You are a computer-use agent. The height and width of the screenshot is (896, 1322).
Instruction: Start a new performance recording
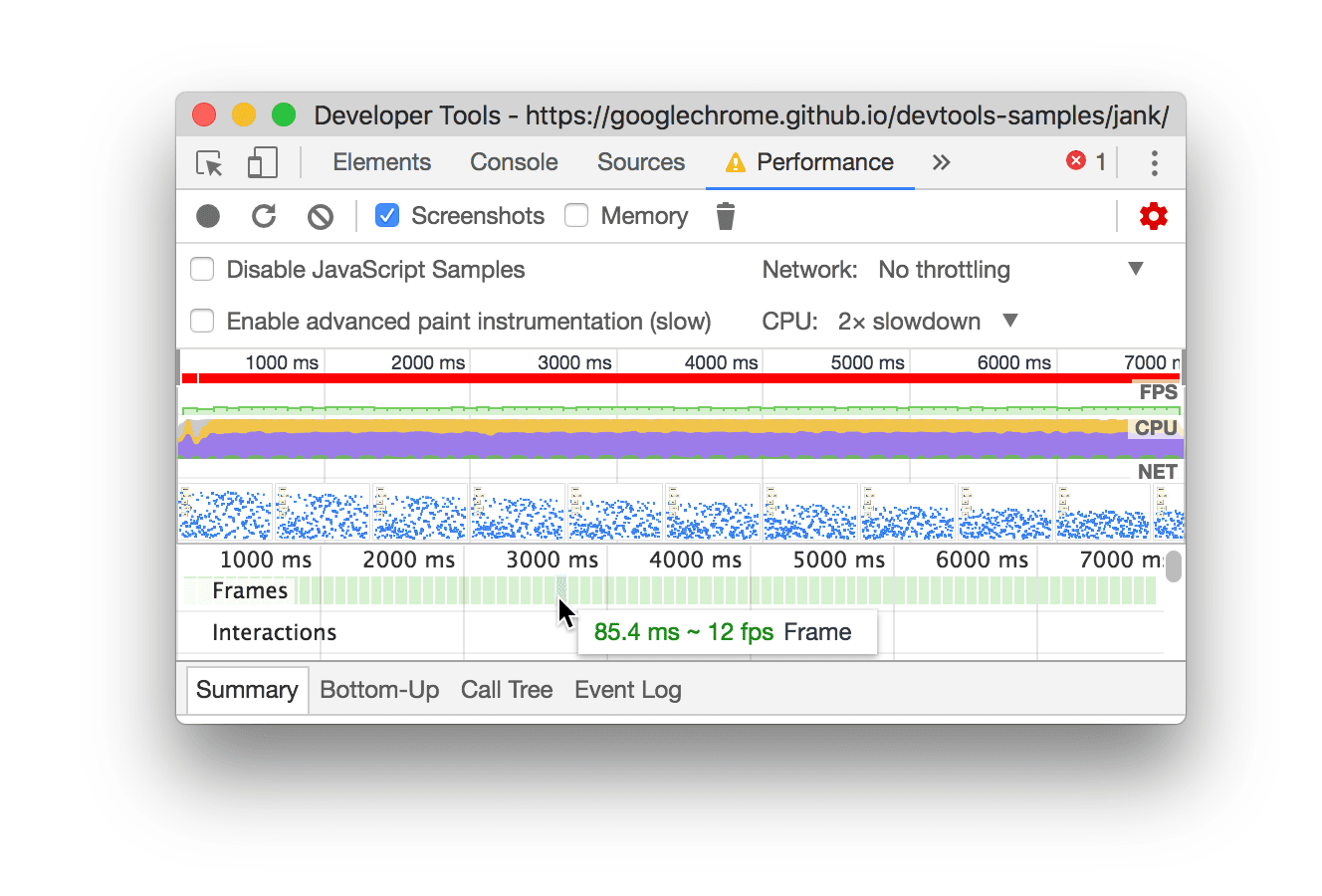coord(208,216)
